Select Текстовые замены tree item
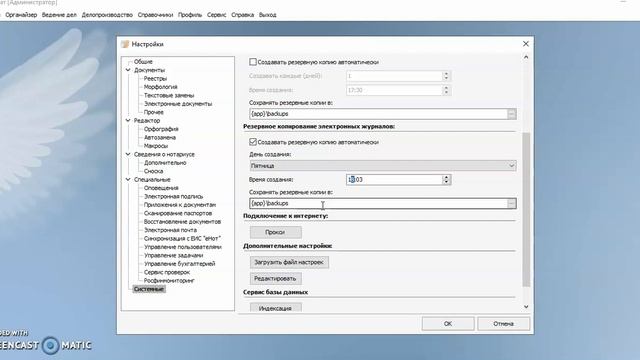 click(169, 96)
